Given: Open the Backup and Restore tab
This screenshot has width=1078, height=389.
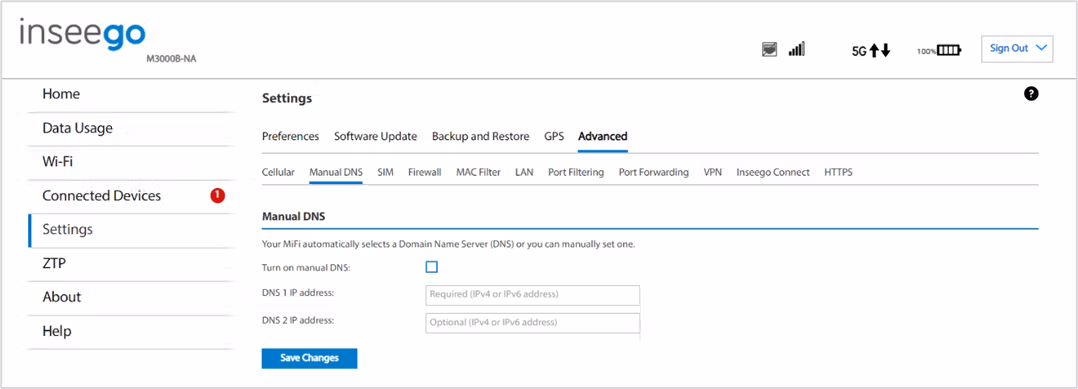Looking at the screenshot, I should 481,136.
